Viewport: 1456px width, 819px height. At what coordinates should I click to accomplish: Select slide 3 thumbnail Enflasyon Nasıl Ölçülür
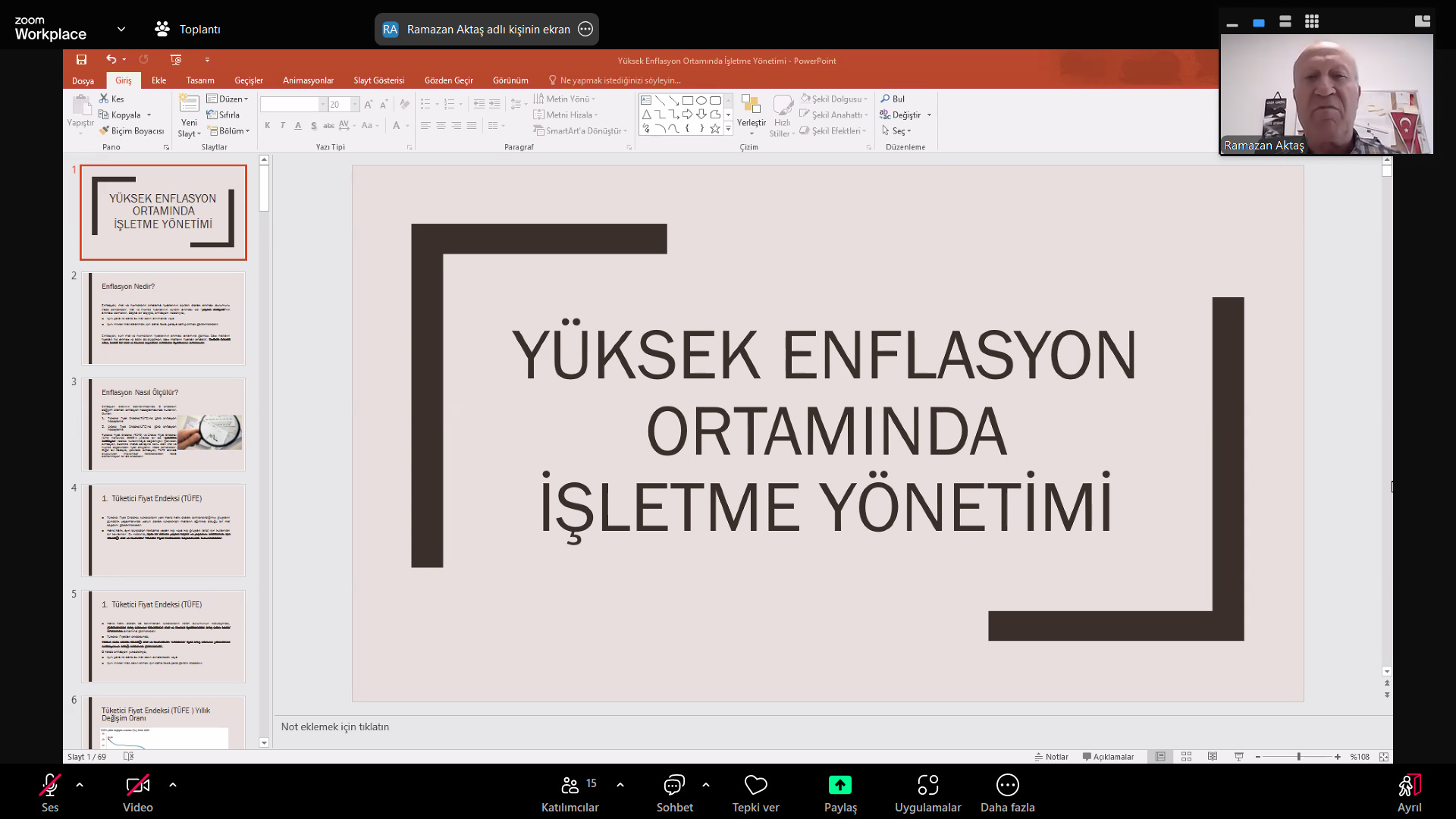pos(164,424)
